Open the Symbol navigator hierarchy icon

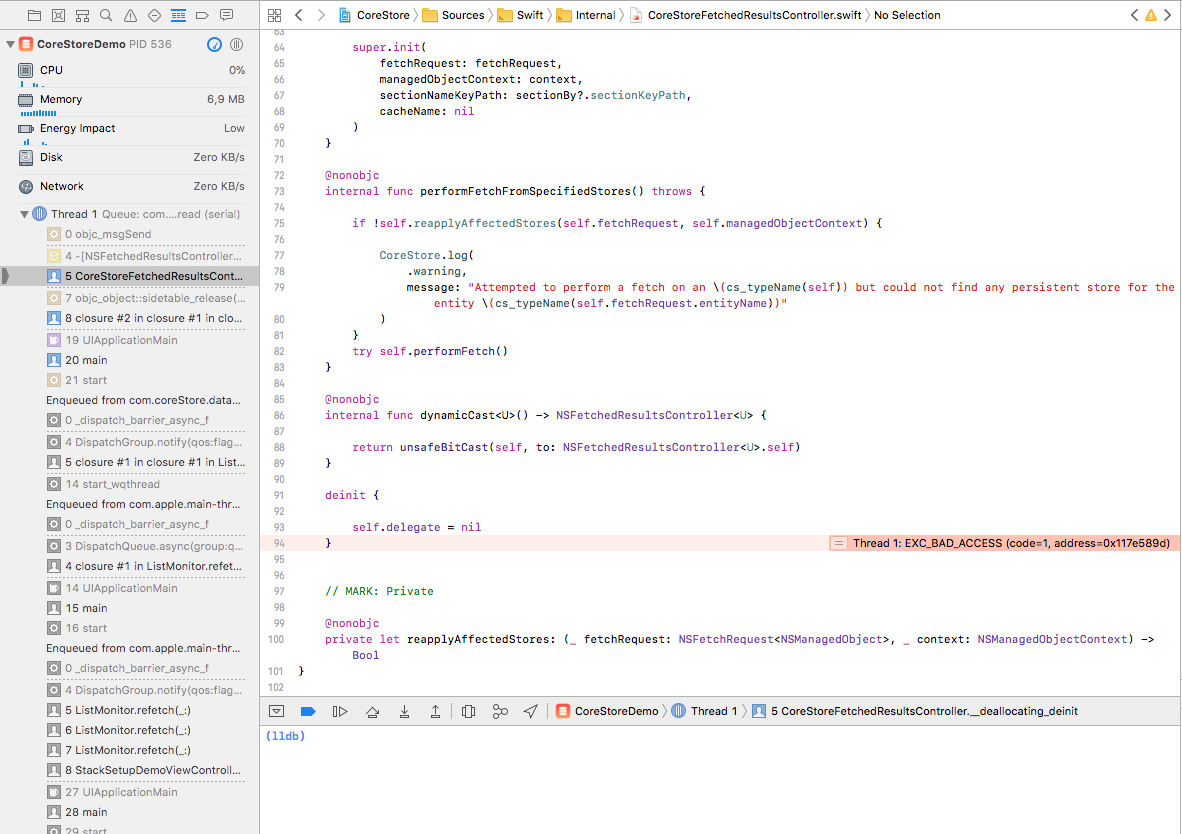[82, 15]
